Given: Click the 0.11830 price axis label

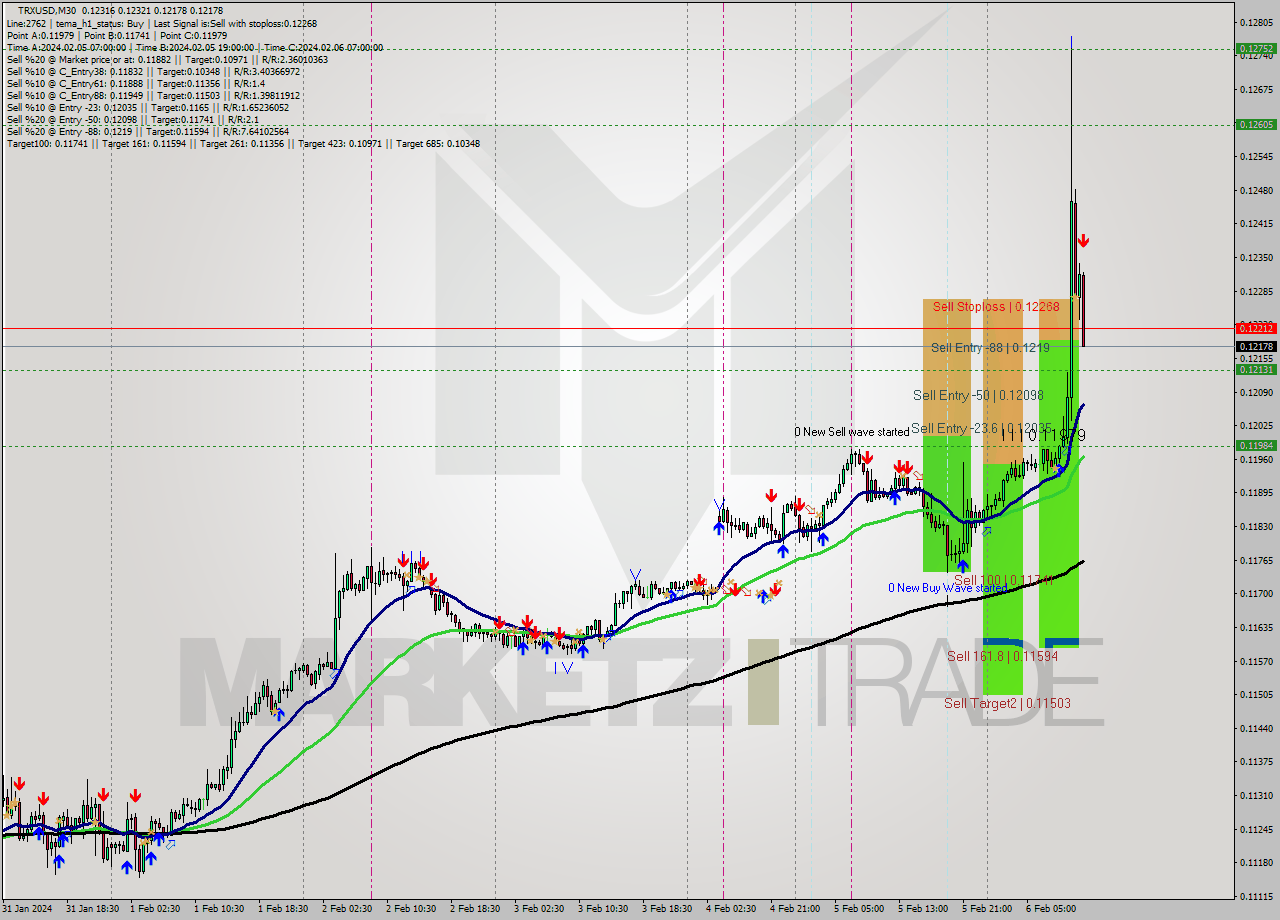Looking at the screenshot, I should (x=1256, y=526).
